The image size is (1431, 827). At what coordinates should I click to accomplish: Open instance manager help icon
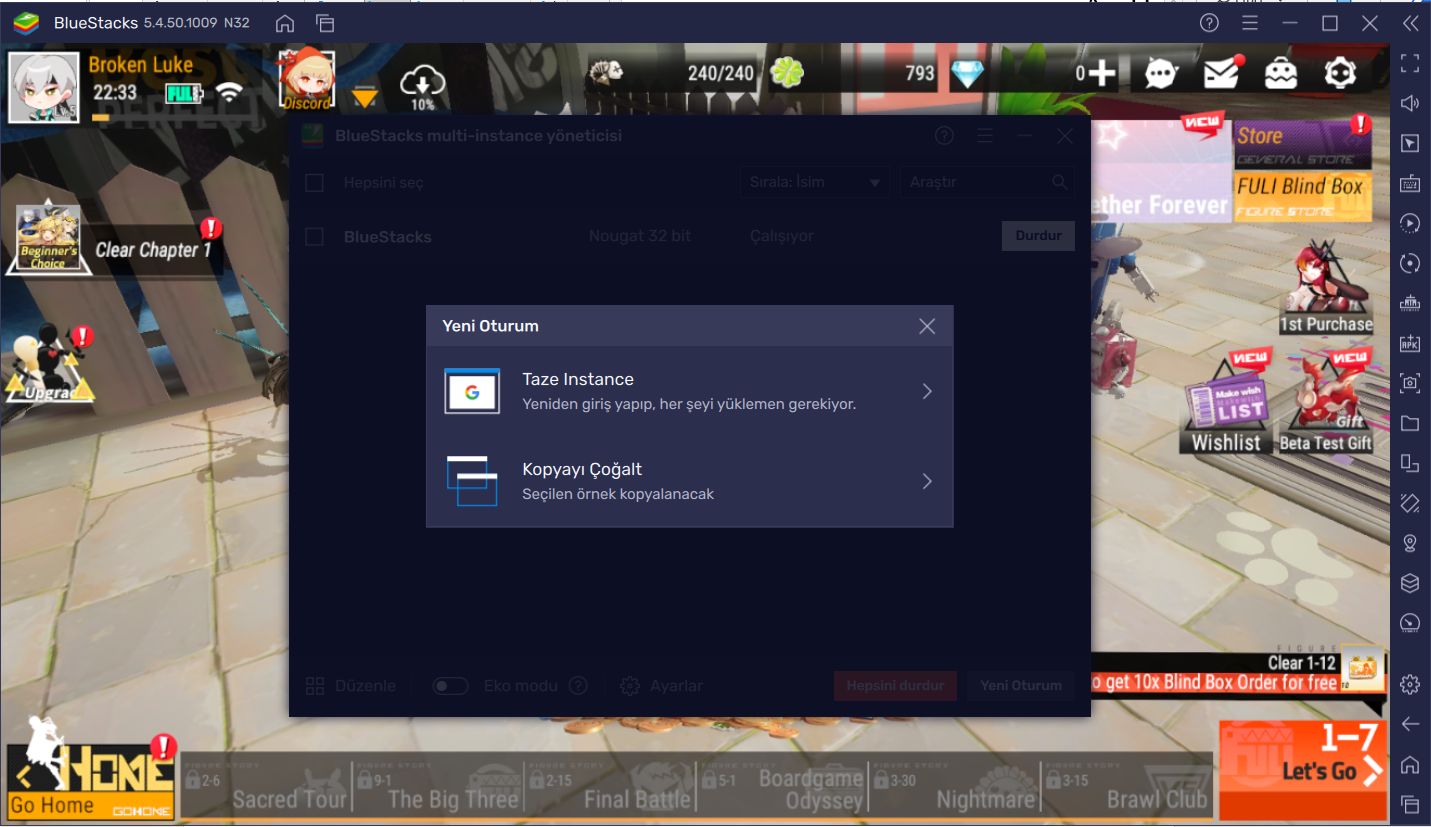[x=944, y=136]
